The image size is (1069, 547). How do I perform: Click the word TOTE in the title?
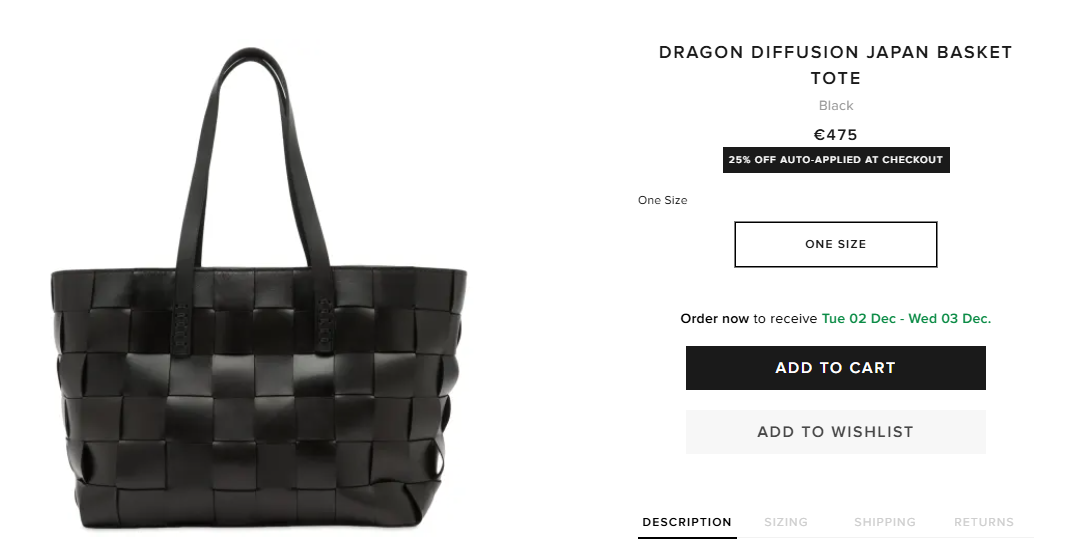(x=835, y=78)
